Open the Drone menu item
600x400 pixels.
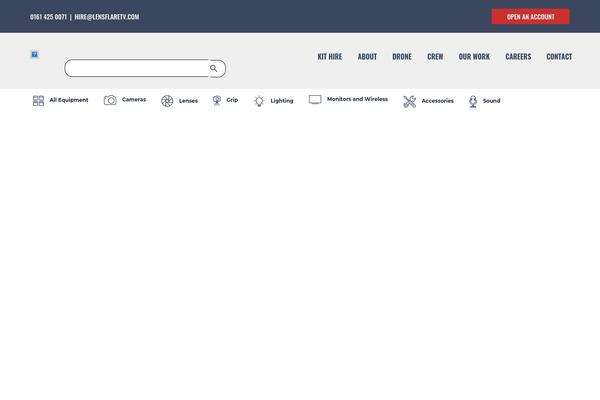click(402, 57)
